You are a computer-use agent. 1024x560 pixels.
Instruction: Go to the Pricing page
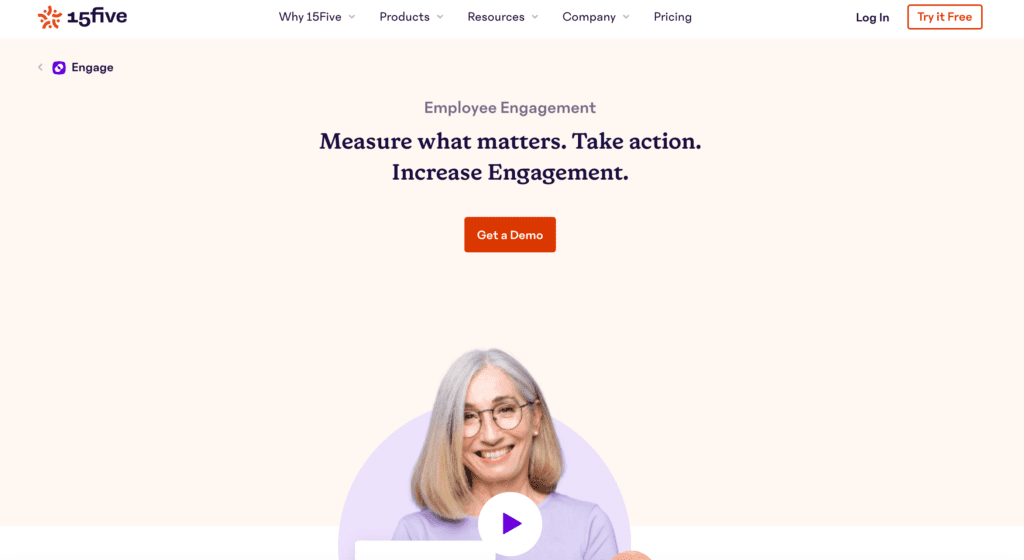[673, 17]
